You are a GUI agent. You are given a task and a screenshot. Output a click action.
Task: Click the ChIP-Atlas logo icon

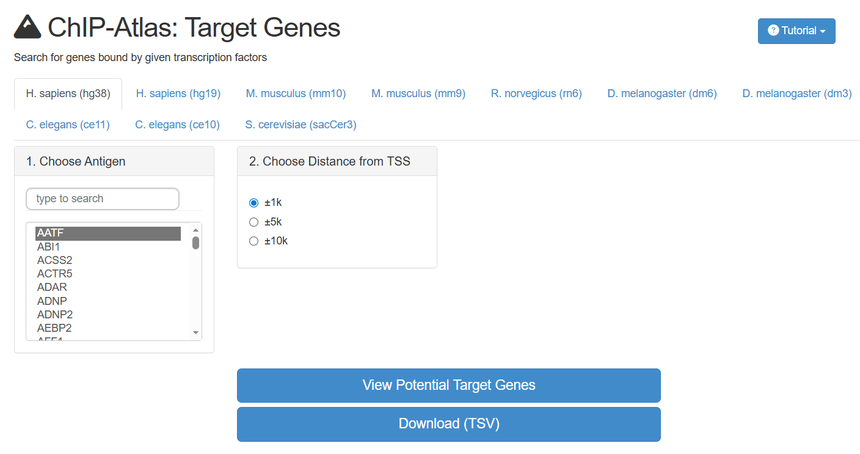coord(27,28)
